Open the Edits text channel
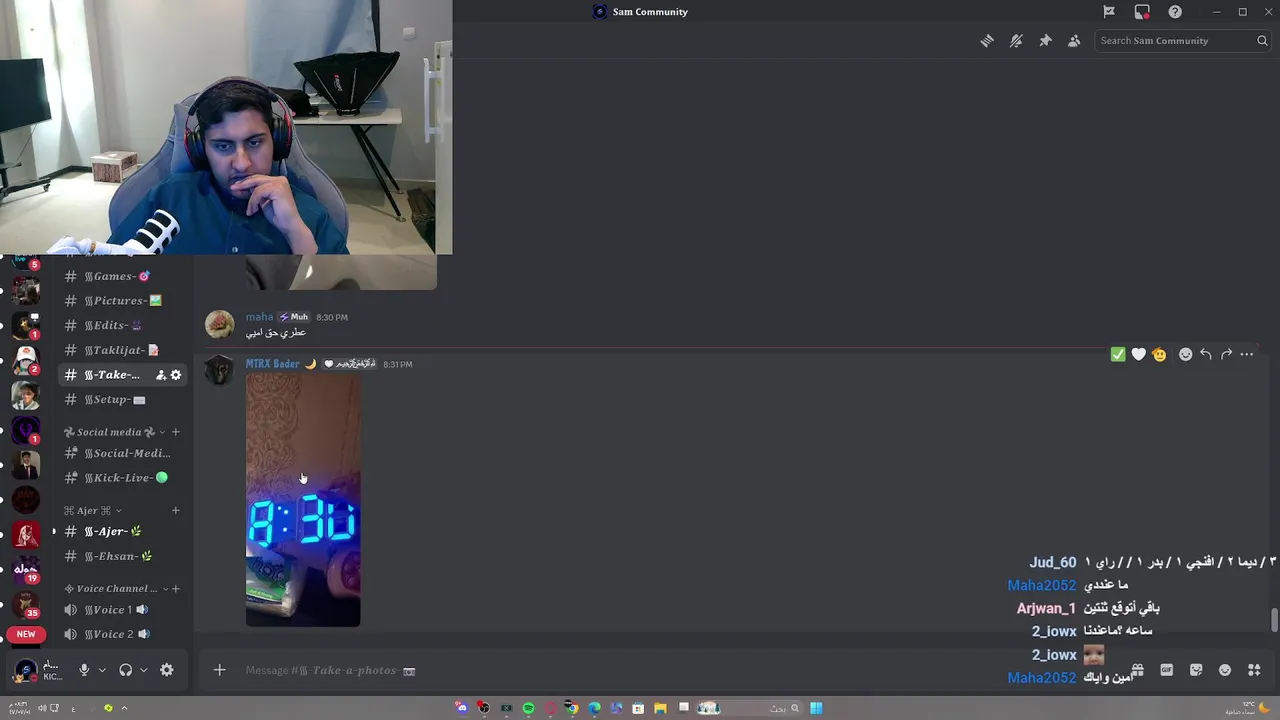The height and width of the screenshot is (720, 1280). coord(124,325)
